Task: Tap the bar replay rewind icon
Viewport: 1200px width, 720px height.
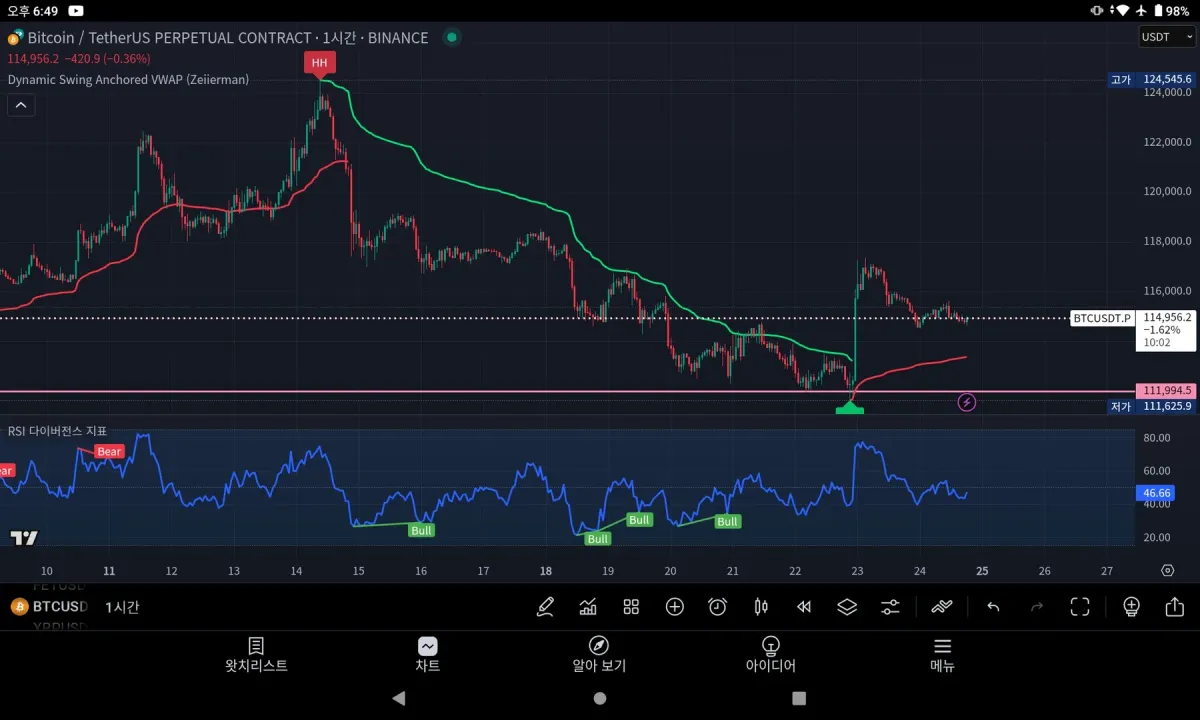Action: [x=804, y=606]
